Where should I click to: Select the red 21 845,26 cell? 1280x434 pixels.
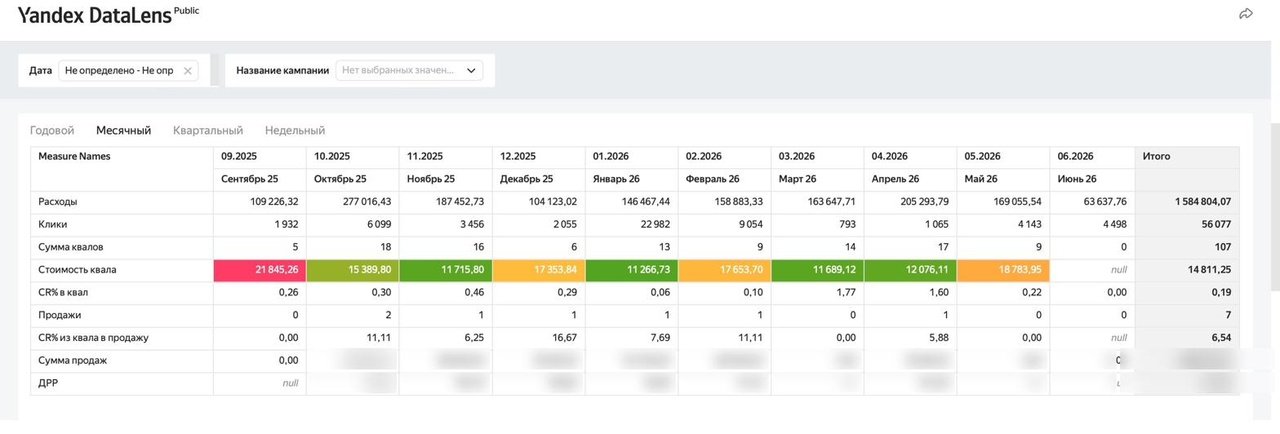[259, 270]
